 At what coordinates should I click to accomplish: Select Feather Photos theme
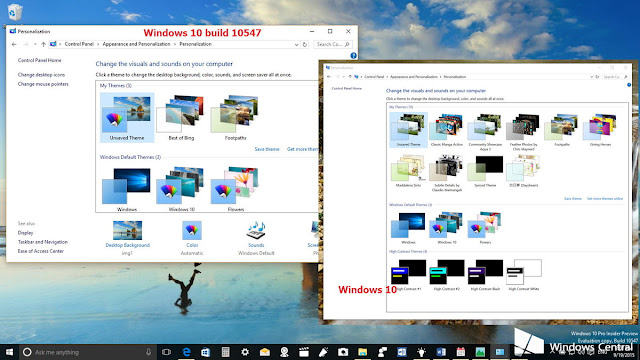point(523,132)
